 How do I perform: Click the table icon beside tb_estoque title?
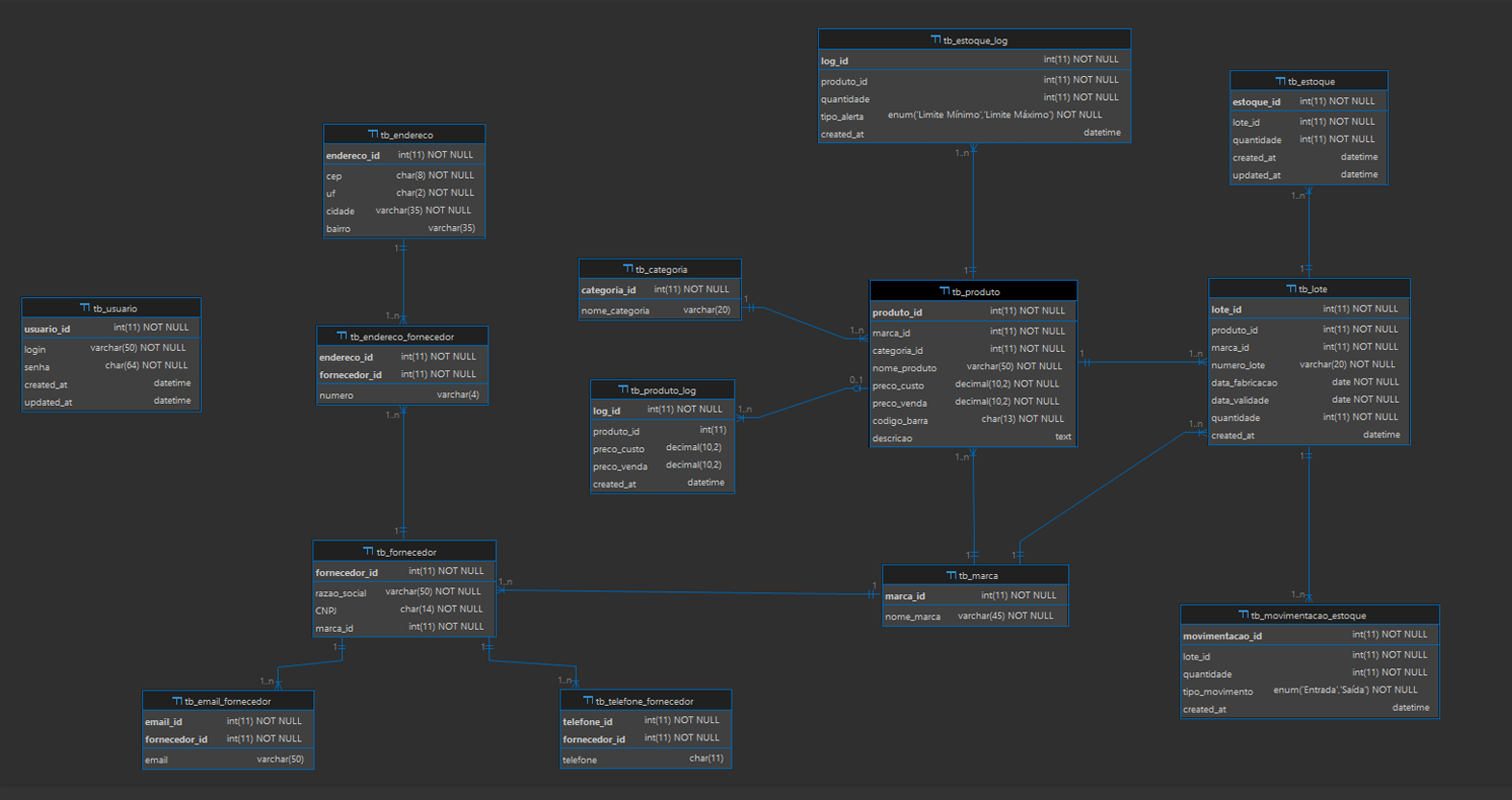(x=1280, y=81)
